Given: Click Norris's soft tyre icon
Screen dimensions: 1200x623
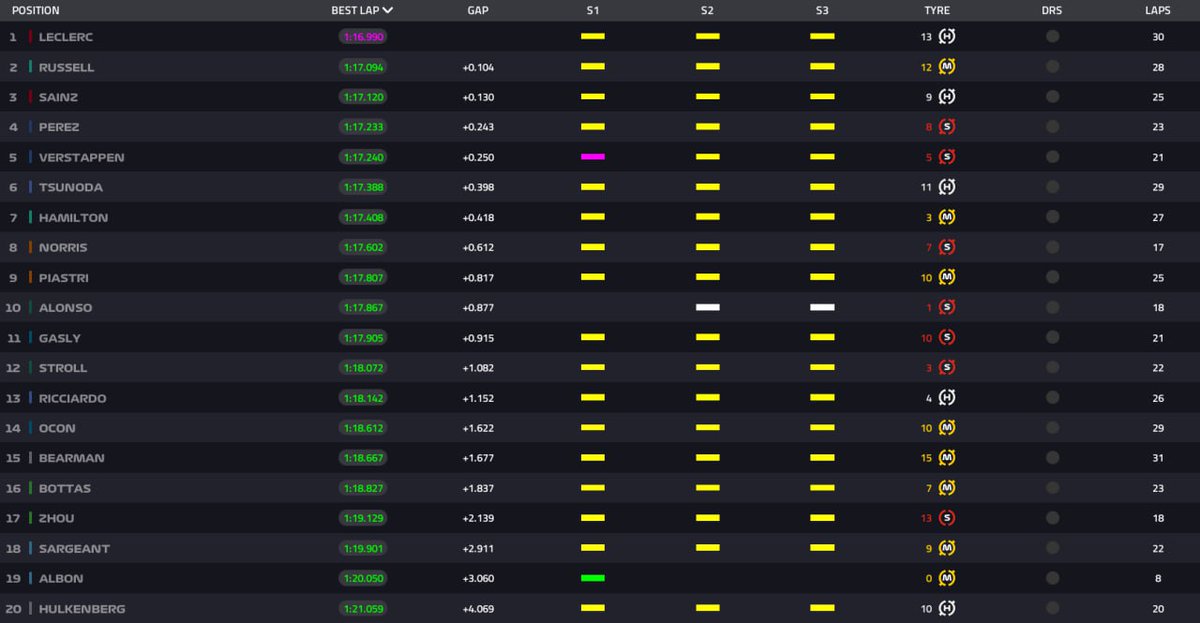Looking at the screenshot, I should click(x=947, y=247).
